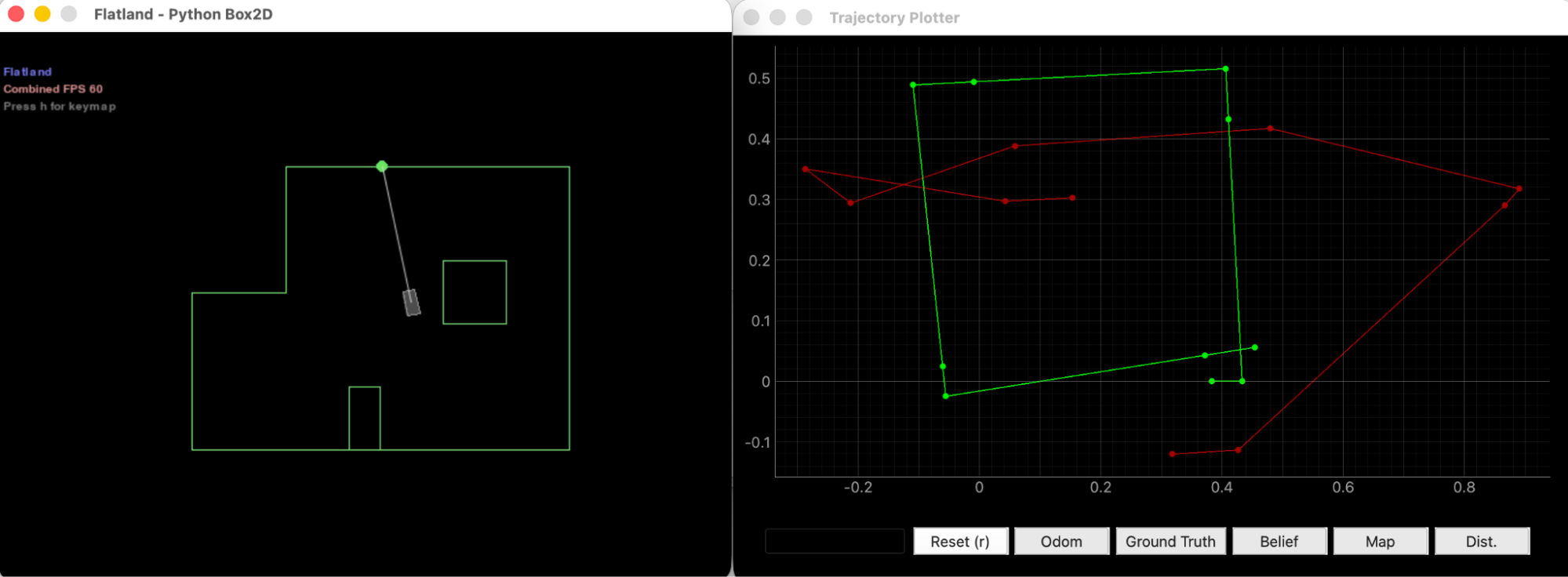
Task: Click the 0.5 y-axis tick label
Action: coord(759,78)
